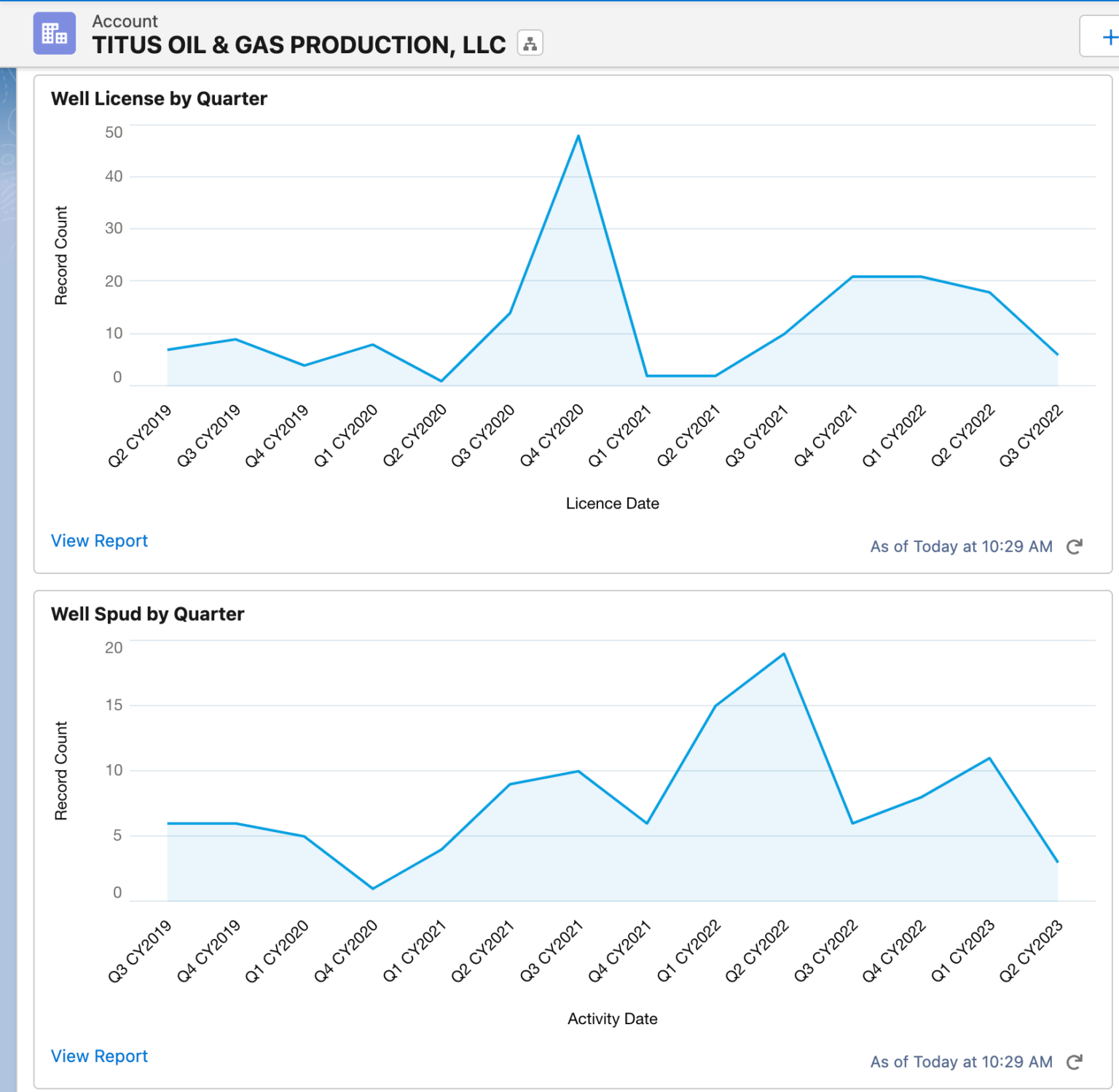Open View Report for Well License chart
The height and width of the screenshot is (1092, 1119).
(99, 541)
